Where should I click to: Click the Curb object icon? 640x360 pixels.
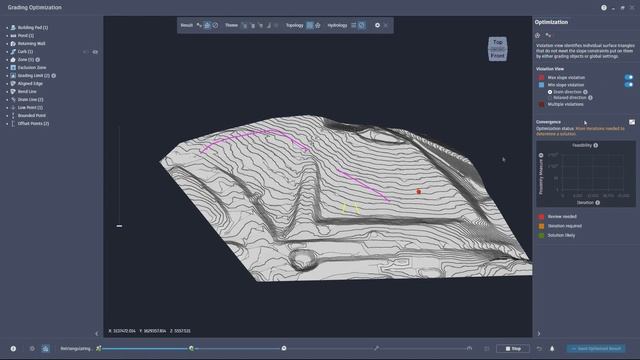point(13,51)
